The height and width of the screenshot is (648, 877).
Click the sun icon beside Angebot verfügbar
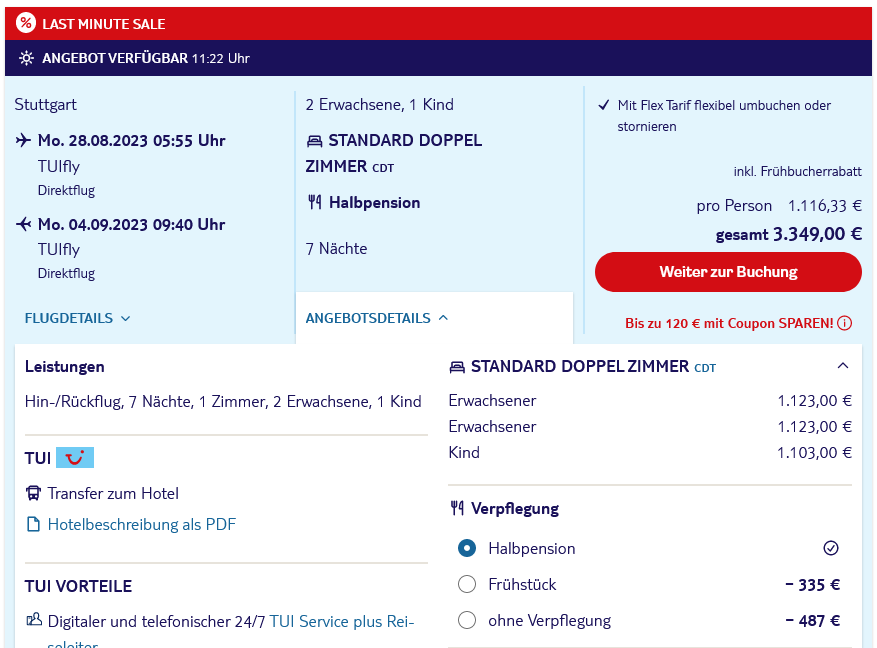tap(26, 58)
